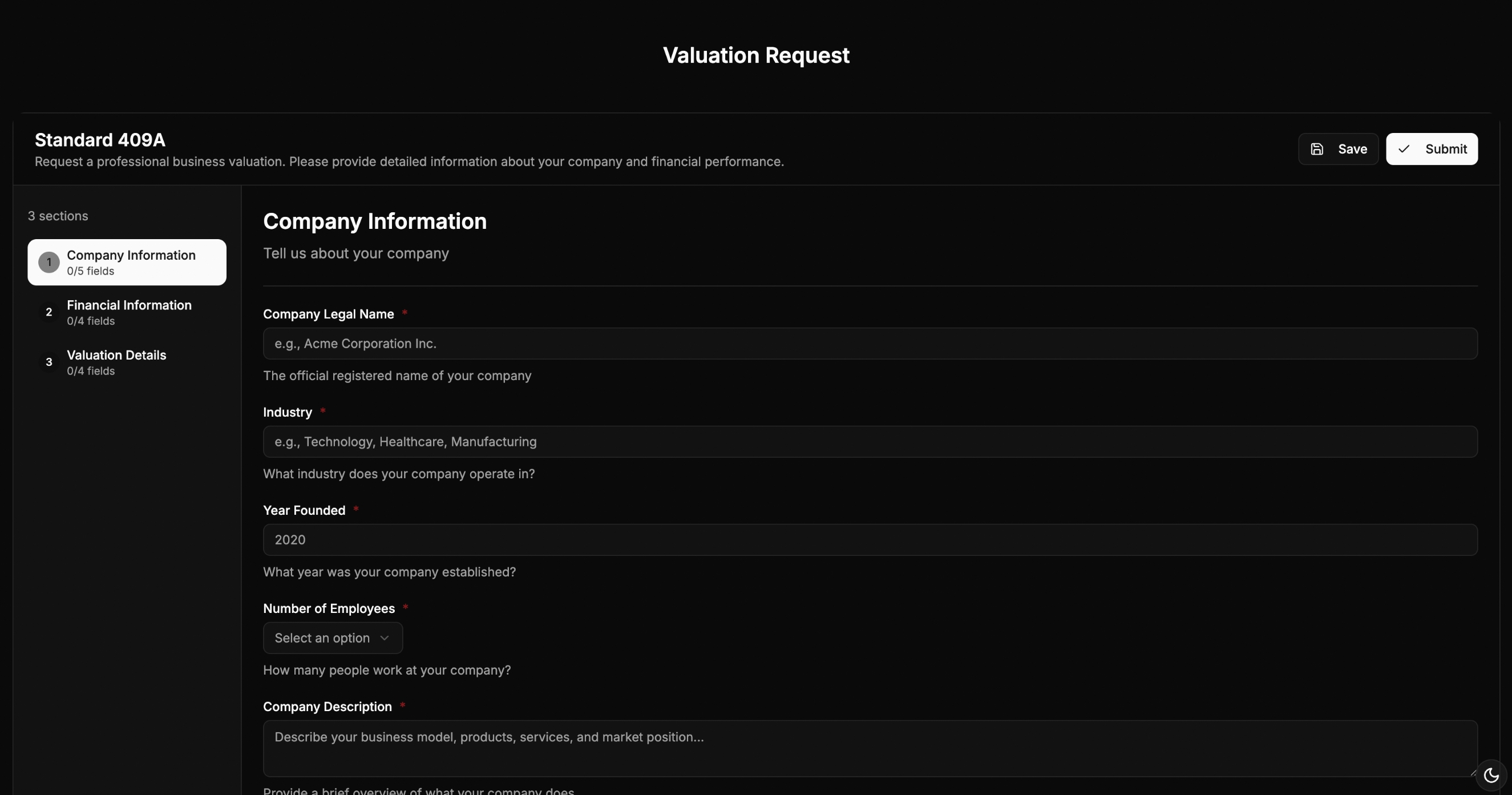Screen dimensions: 1512x795
Task: Click the circled 3 beside Valuation Details
Action: click(48, 362)
